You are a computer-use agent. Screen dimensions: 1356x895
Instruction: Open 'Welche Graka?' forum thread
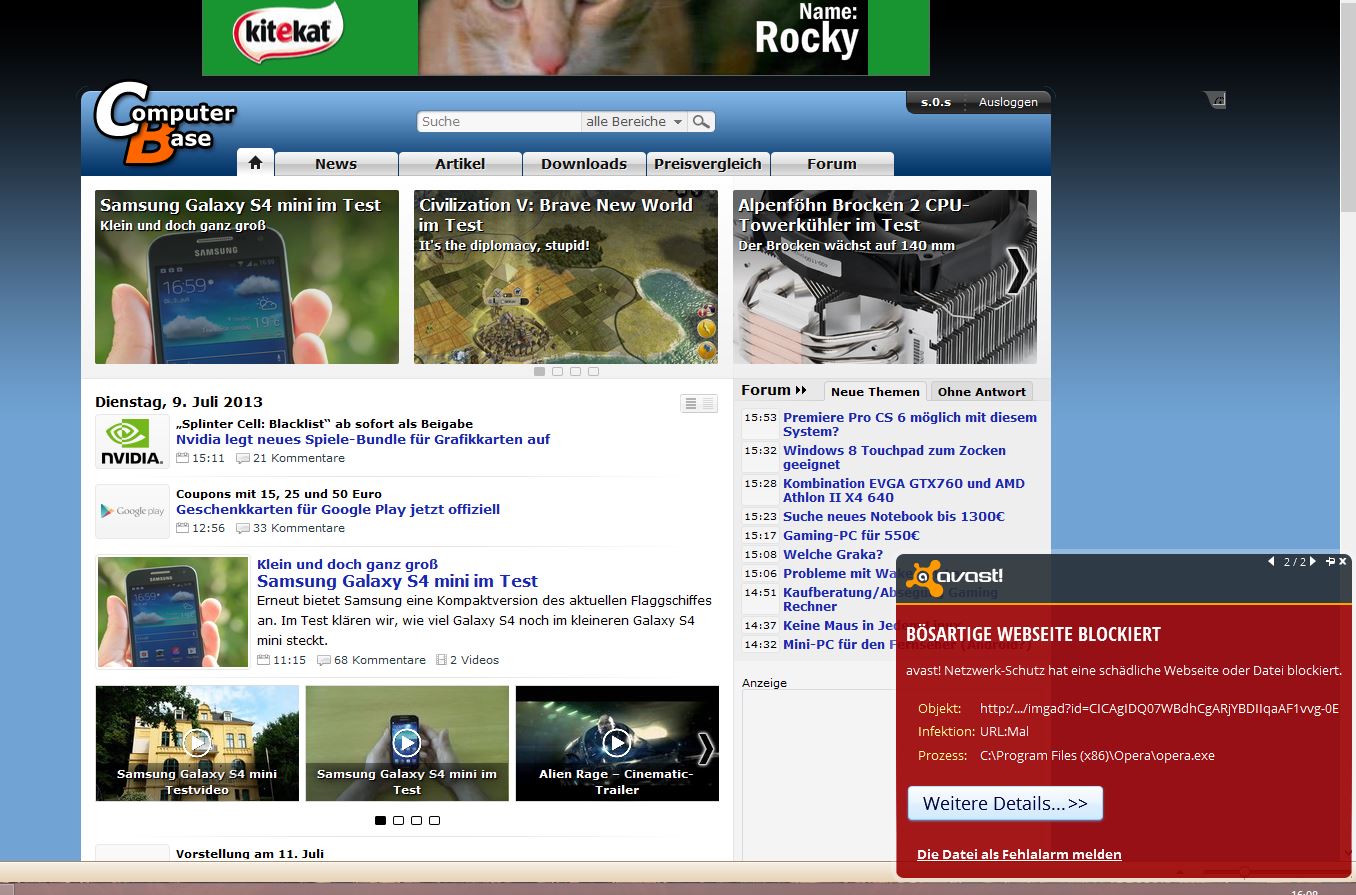click(833, 554)
